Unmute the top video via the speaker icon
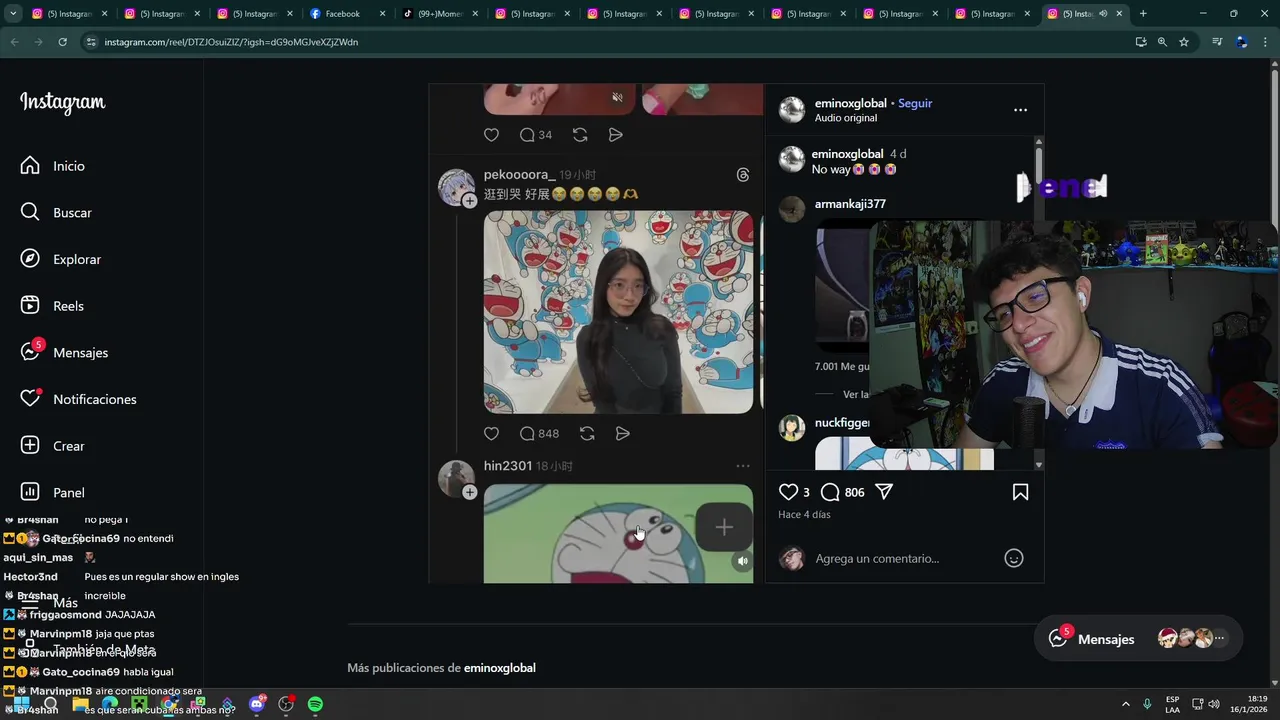The height and width of the screenshot is (720, 1280). [x=617, y=97]
